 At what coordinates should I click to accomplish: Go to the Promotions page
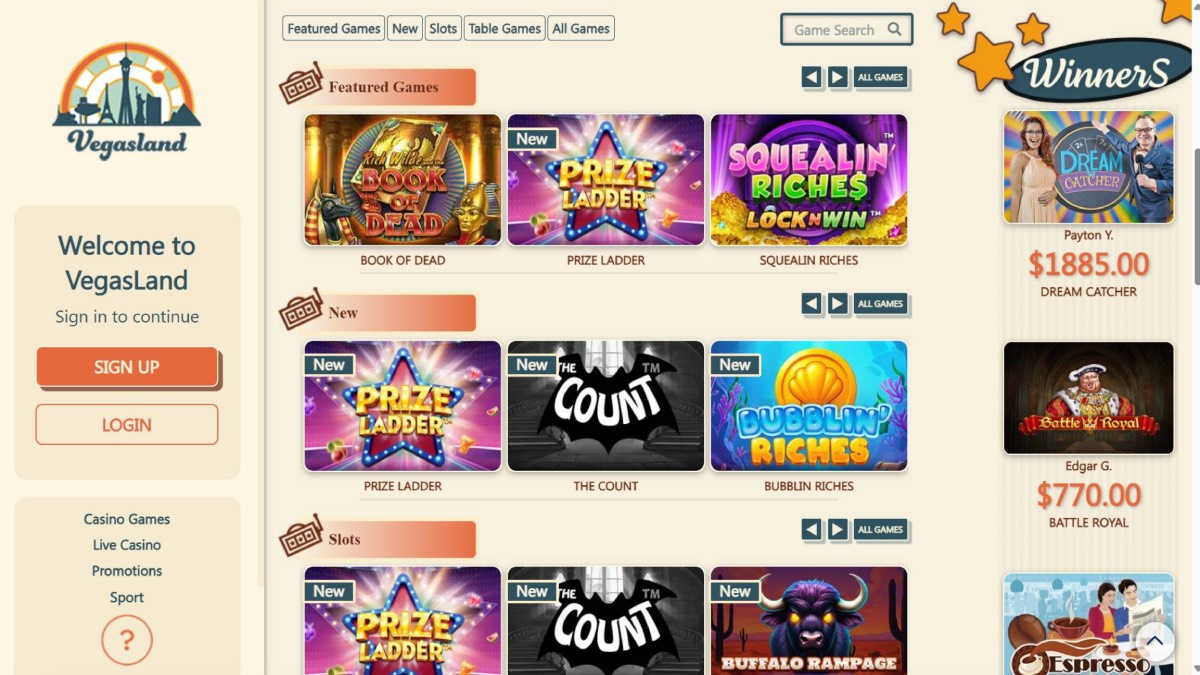(x=127, y=571)
